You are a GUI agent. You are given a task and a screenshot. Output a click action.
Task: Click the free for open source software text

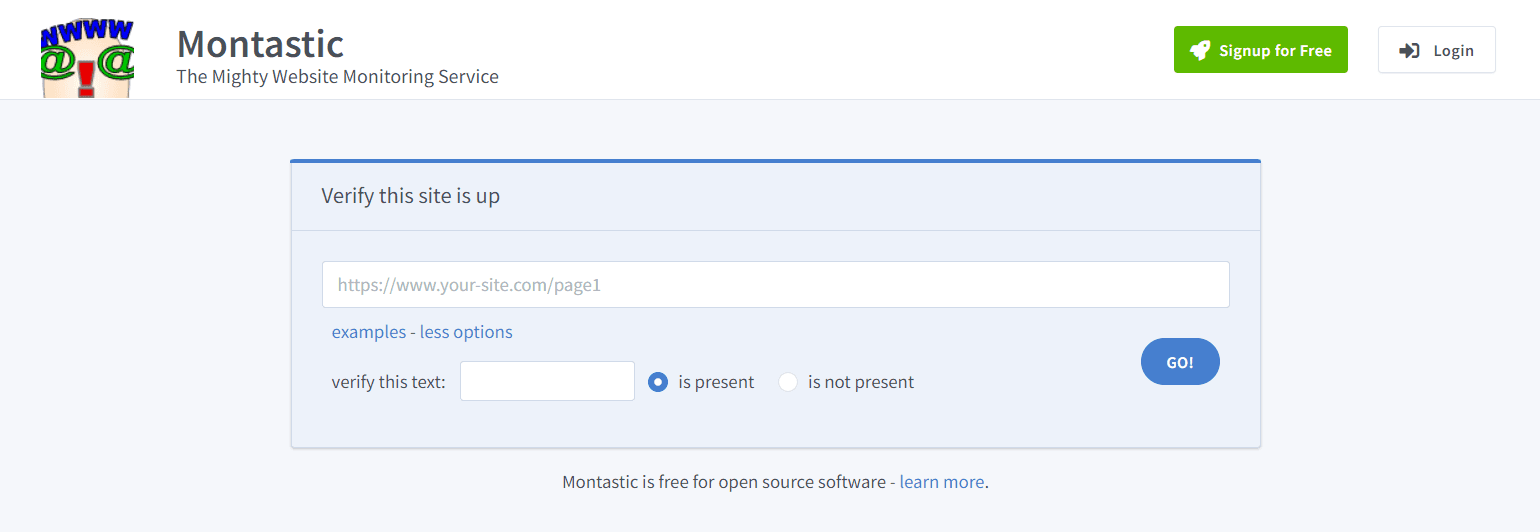tap(725, 482)
